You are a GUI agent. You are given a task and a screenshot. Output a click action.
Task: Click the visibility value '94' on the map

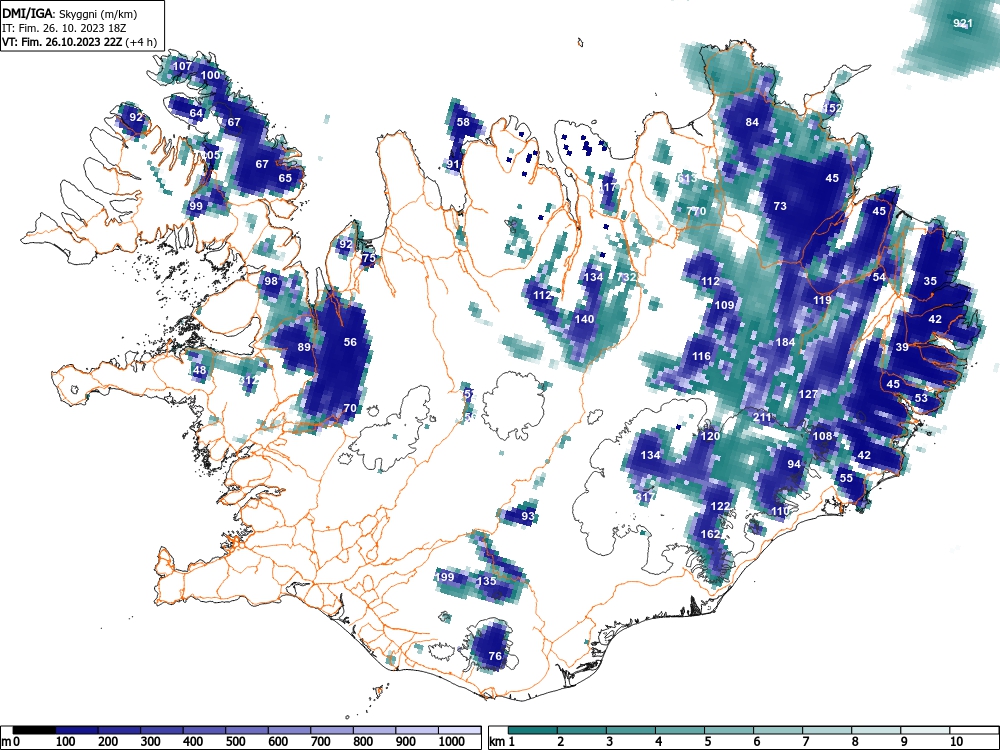click(794, 464)
